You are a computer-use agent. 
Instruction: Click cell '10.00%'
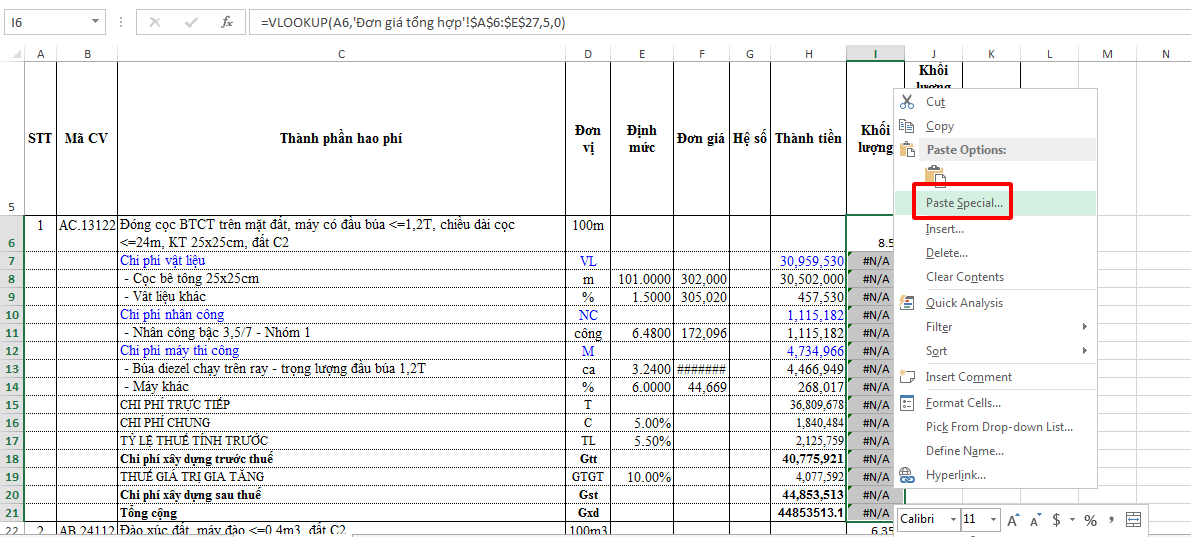[643, 476]
